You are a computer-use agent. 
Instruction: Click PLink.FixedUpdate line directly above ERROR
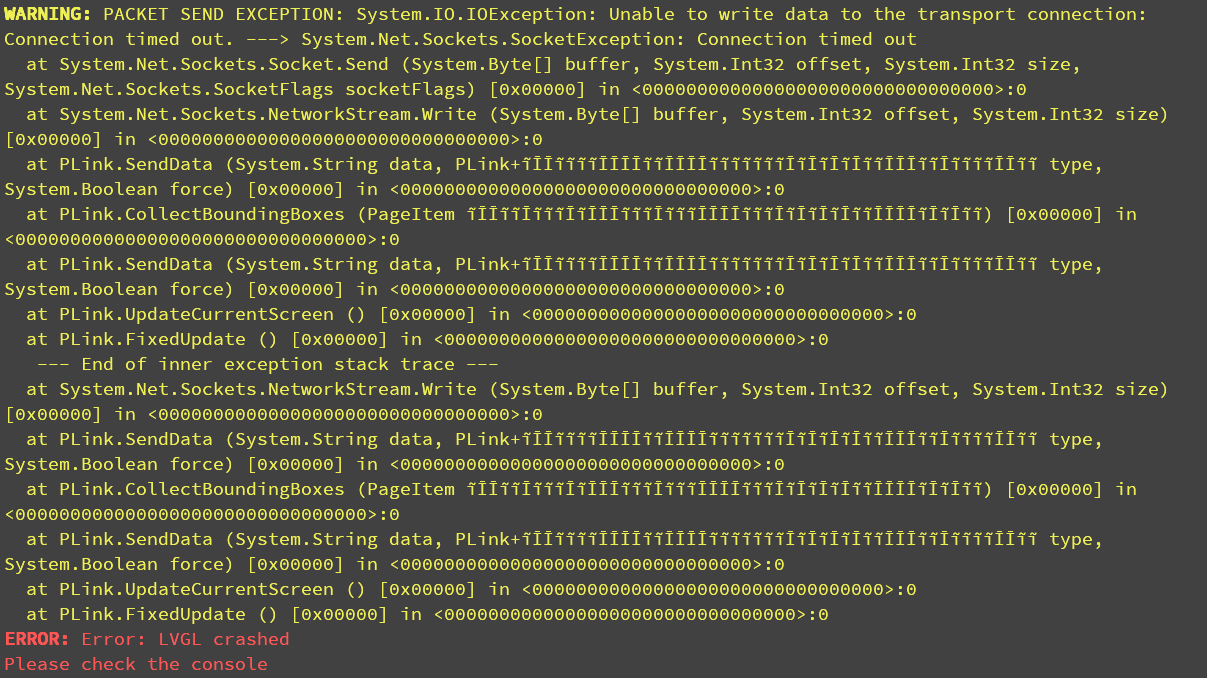(427, 614)
